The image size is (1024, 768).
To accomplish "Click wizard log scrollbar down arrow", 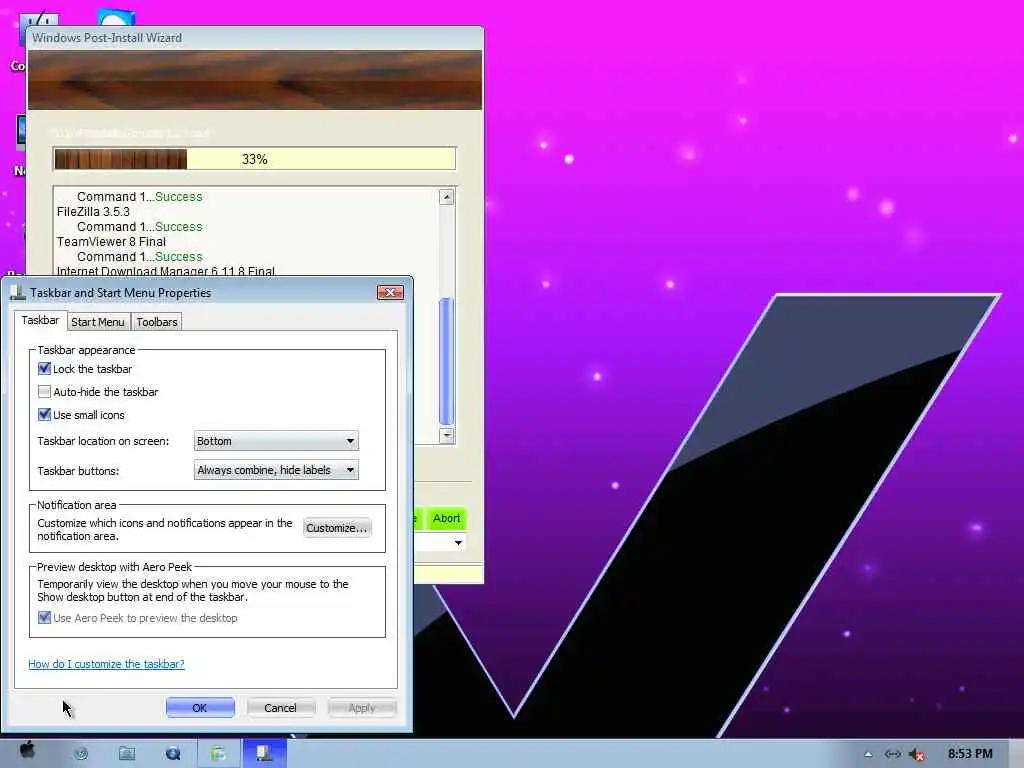I will [x=447, y=435].
